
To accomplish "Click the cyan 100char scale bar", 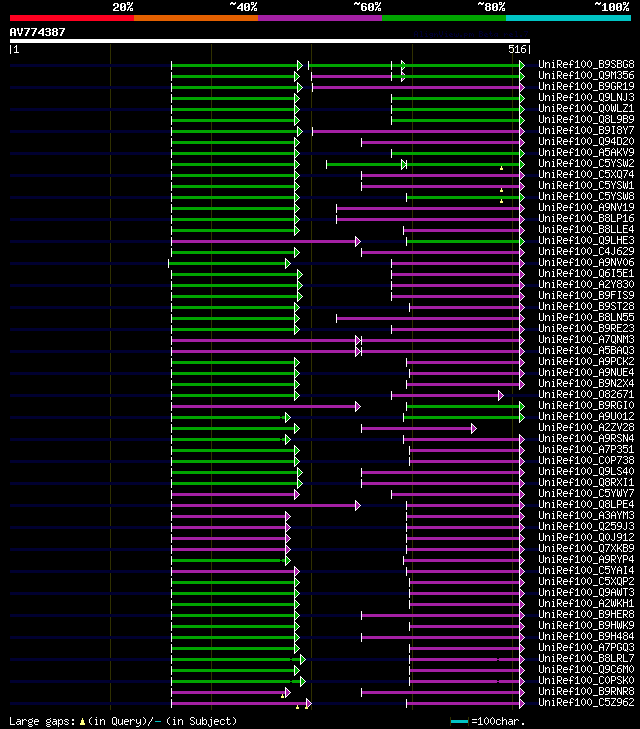I will pos(459,722).
